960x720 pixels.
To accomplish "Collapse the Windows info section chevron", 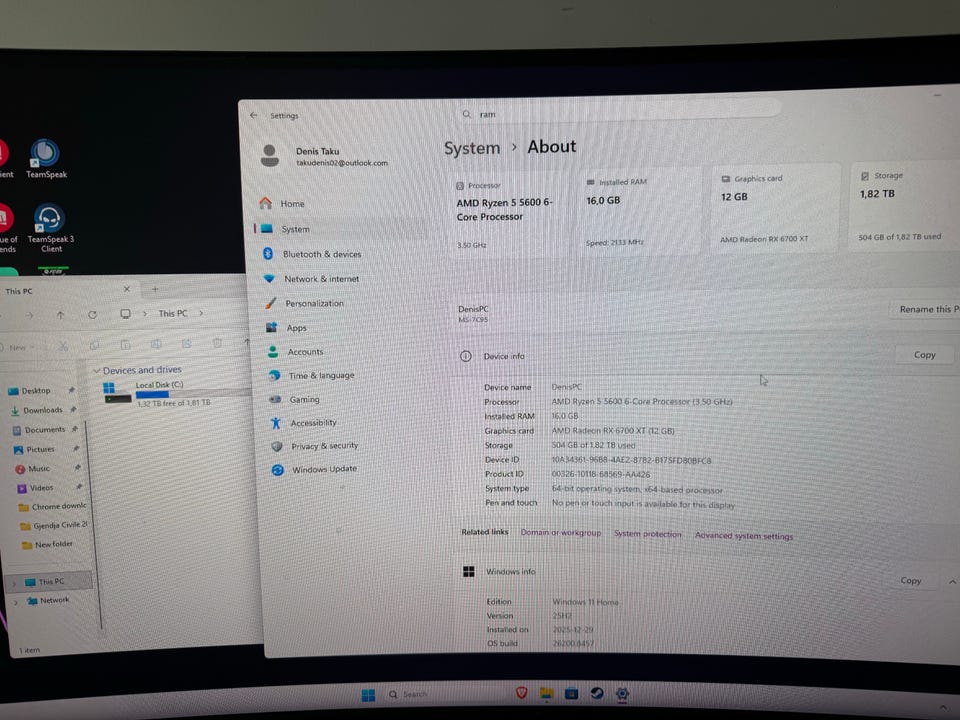I will point(952,582).
